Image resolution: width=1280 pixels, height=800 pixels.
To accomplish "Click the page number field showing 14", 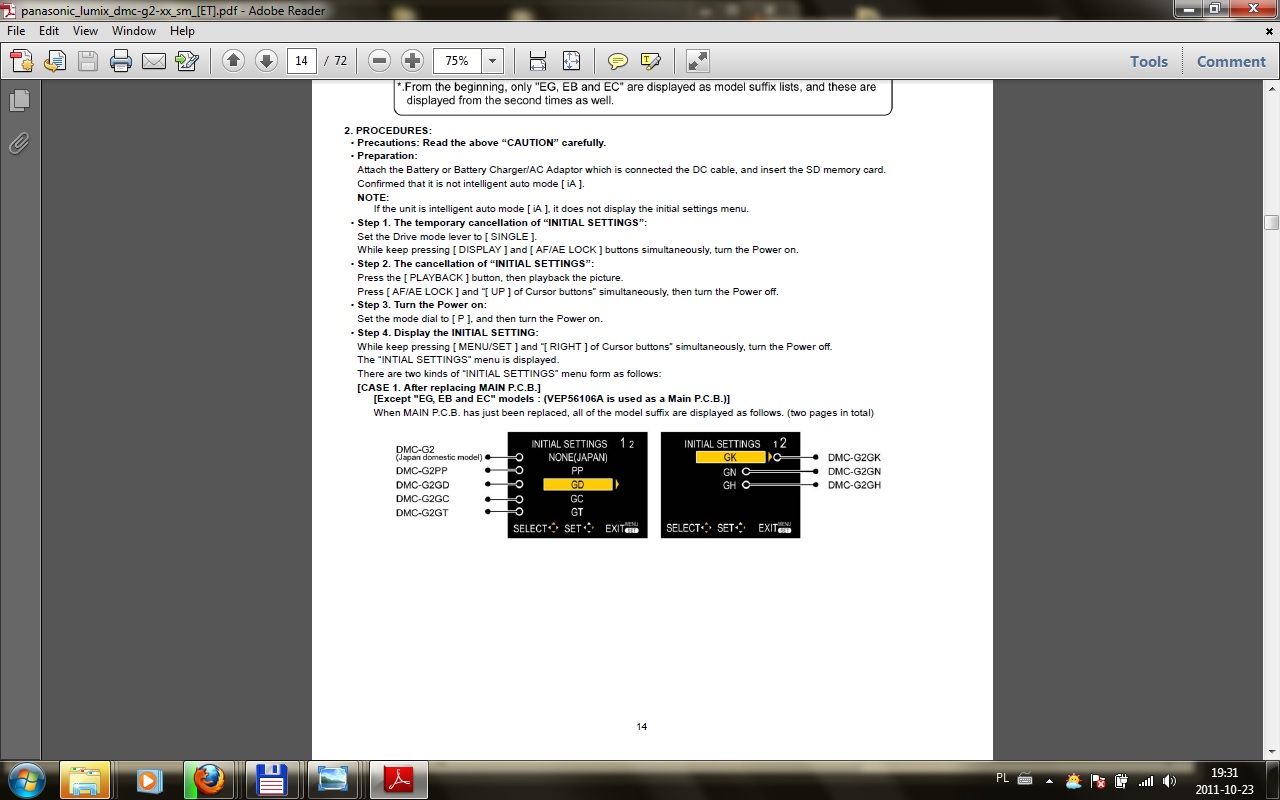I will tap(302, 61).
